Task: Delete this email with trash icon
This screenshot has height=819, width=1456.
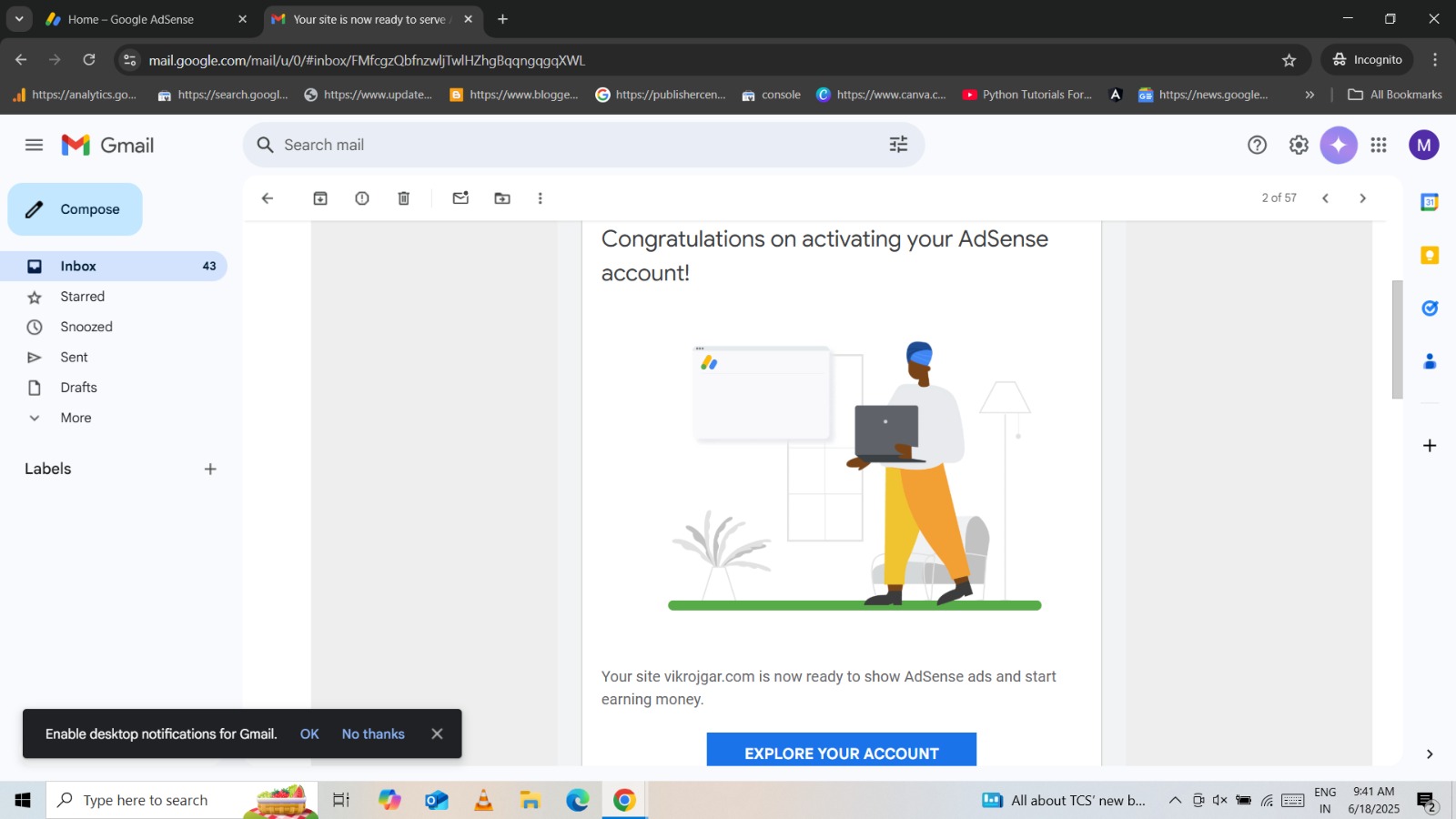Action: pyautogui.click(x=404, y=198)
